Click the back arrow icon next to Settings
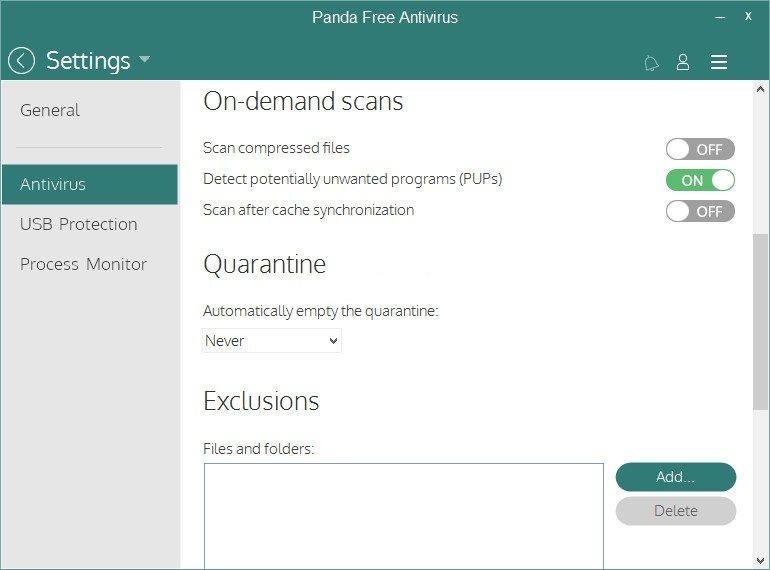 point(21,61)
